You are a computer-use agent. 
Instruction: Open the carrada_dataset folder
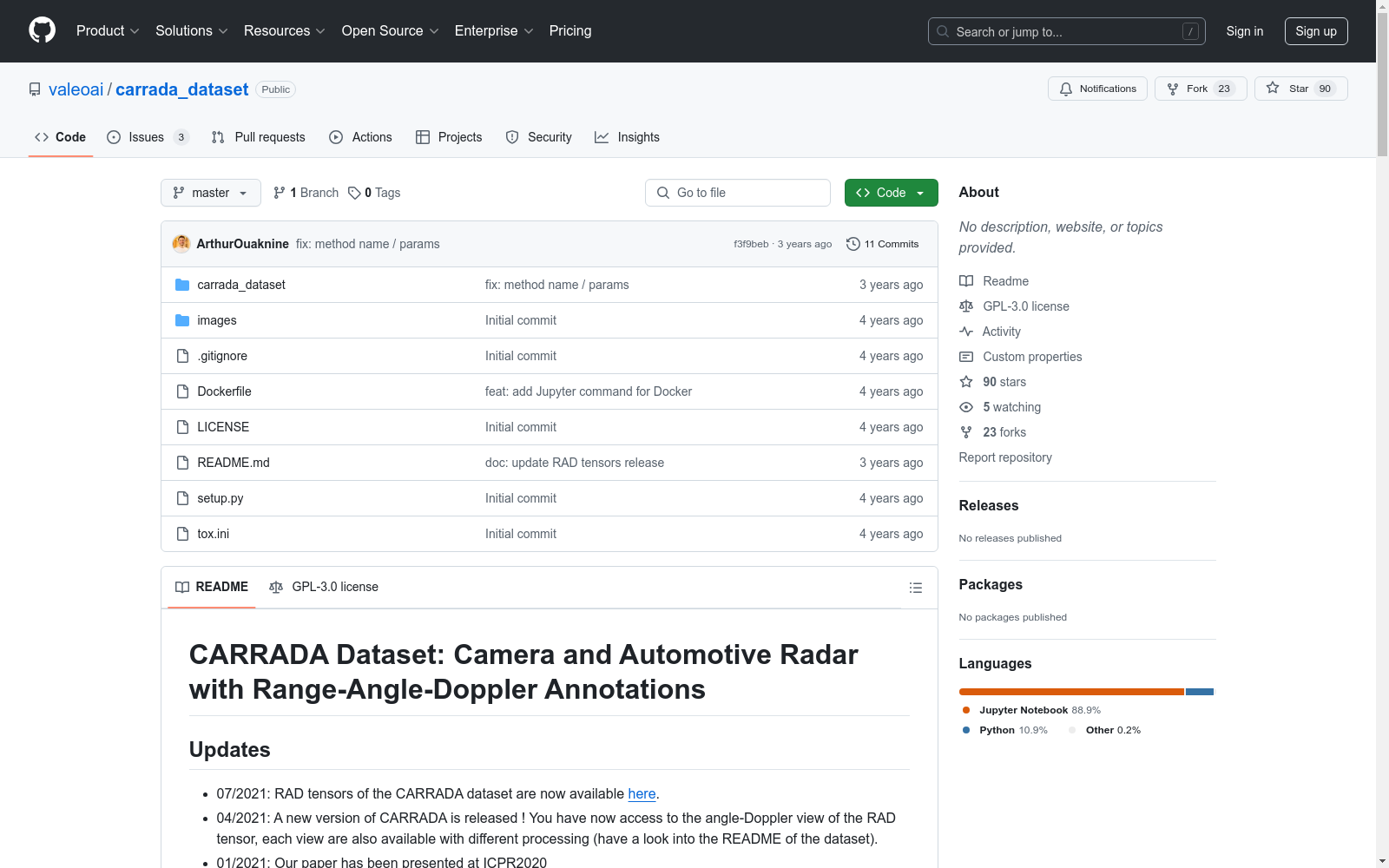(x=241, y=285)
